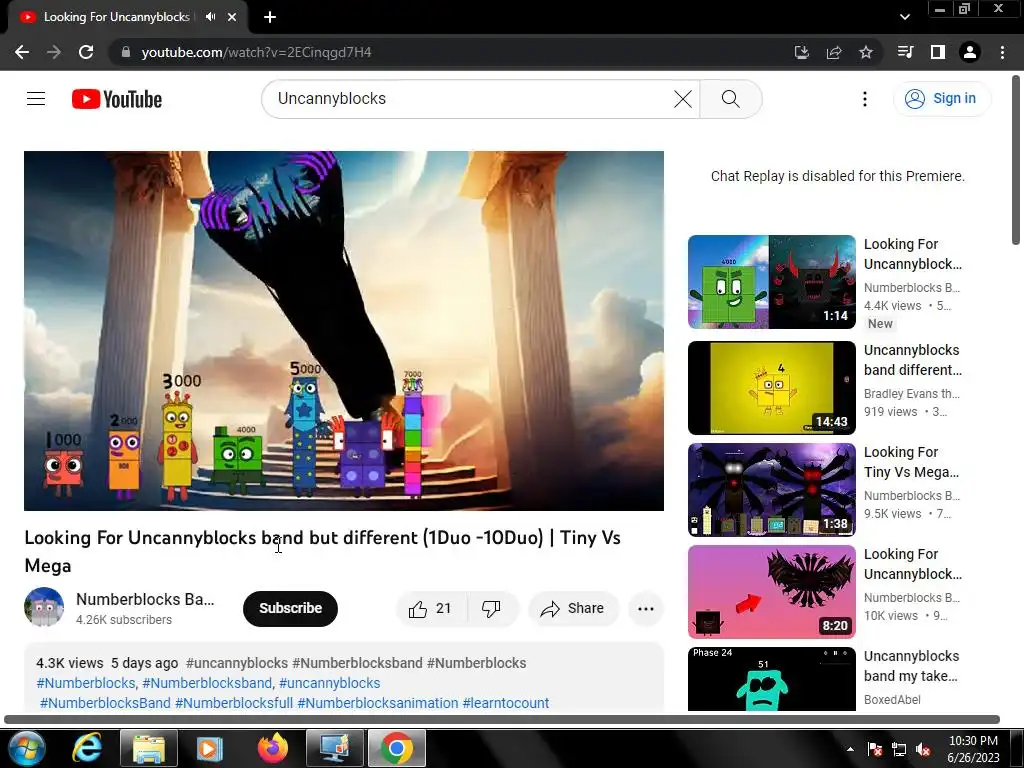
Task: Open the Numberblocks channel avatar
Action: pyautogui.click(x=44, y=607)
